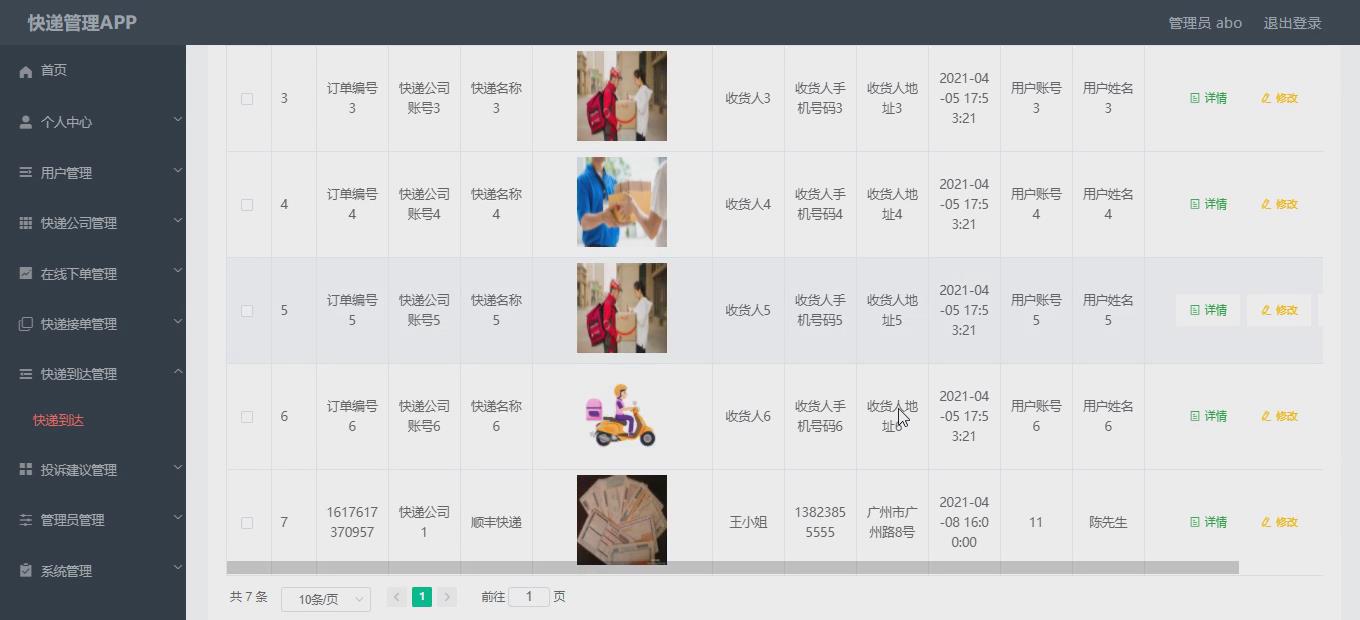This screenshot has height=620, width=1360.
Task: Expand 投诉建议管理 chevron
Action: click(178, 467)
